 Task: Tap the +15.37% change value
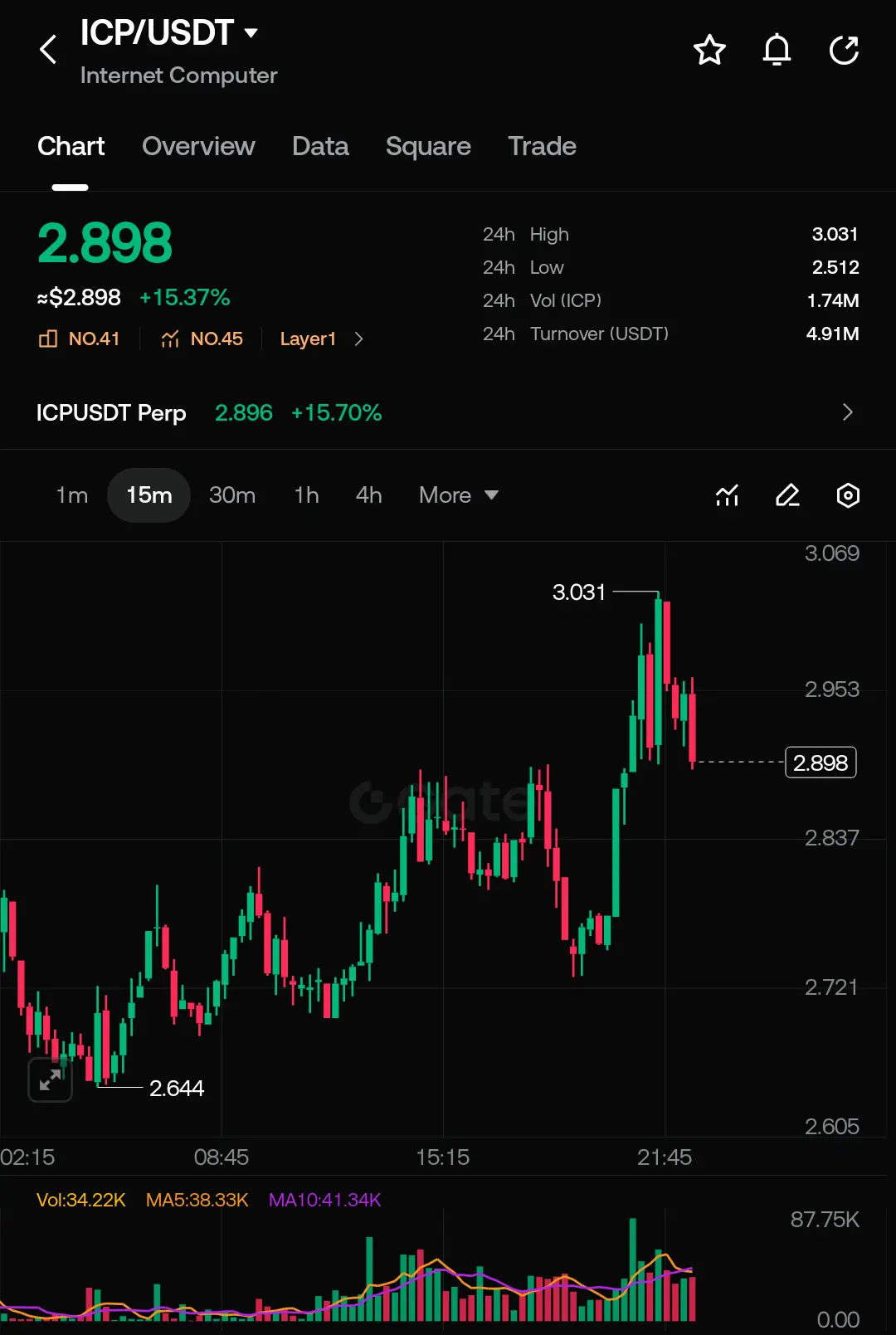[184, 297]
